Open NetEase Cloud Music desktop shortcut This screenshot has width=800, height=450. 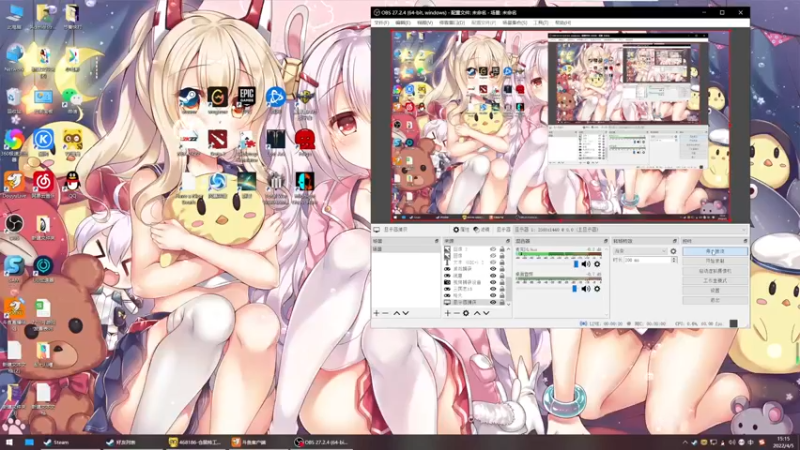[43, 185]
